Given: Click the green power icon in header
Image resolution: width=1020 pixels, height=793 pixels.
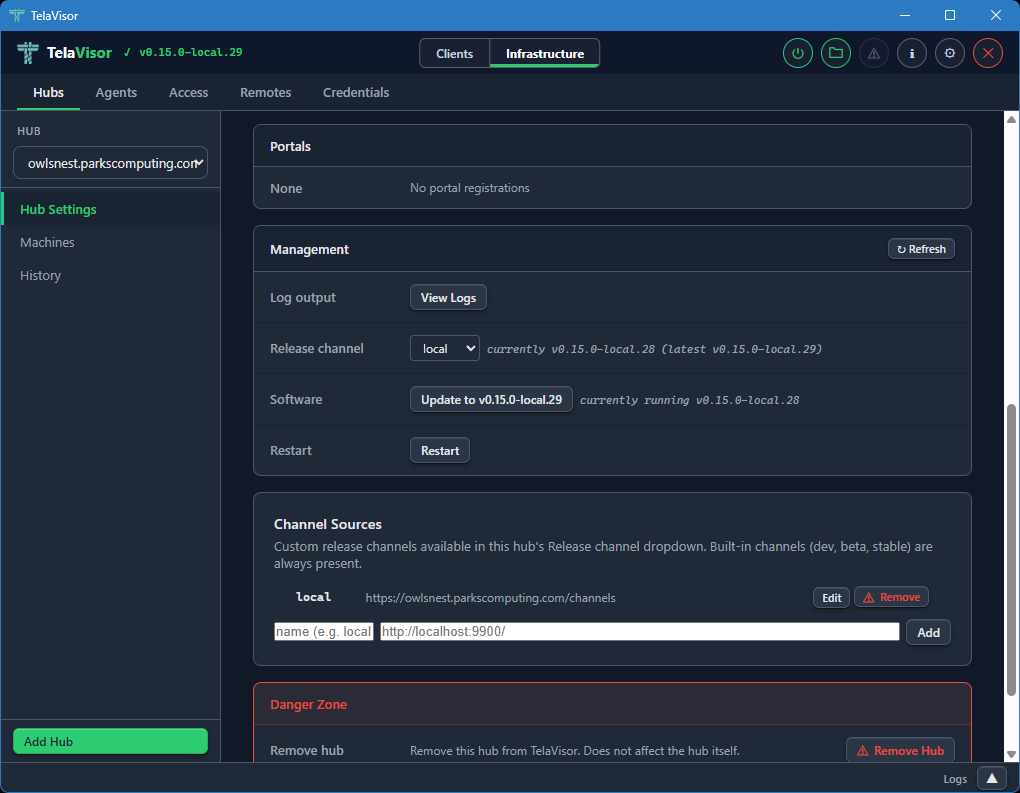Looking at the screenshot, I should 798,53.
